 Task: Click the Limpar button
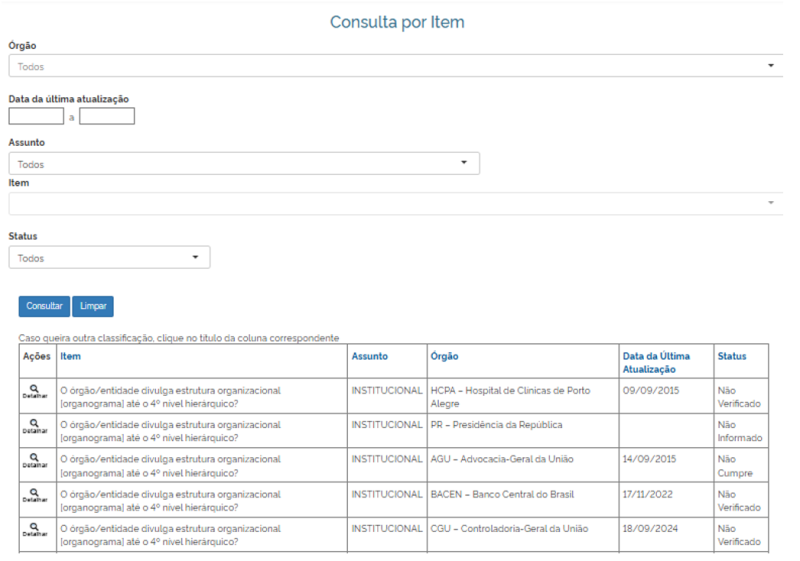(x=92, y=306)
